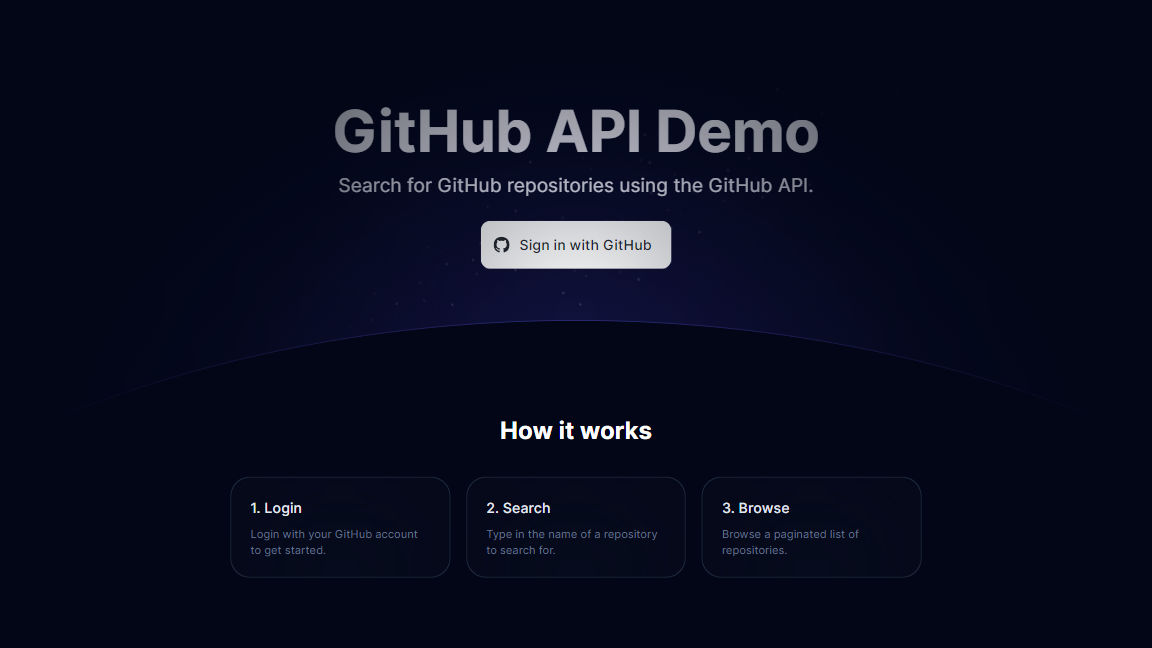This screenshot has height=648, width=1152.
Task: Click "Browse a paginated list" description text
Action: tap(790, 534)
